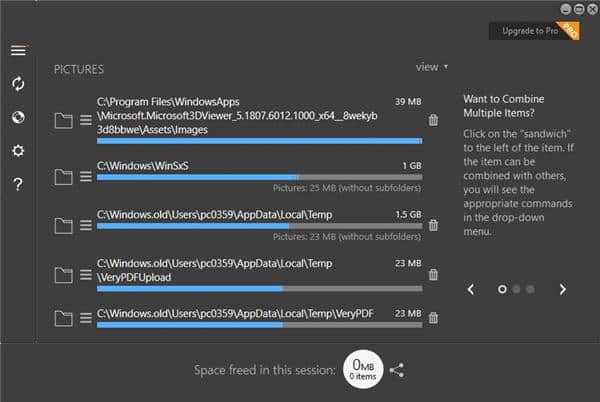This screenshot has width=600, height=402.
Task: Delete the Microsoft3DViewer Images folder entry
Action: tap(433, 120)
